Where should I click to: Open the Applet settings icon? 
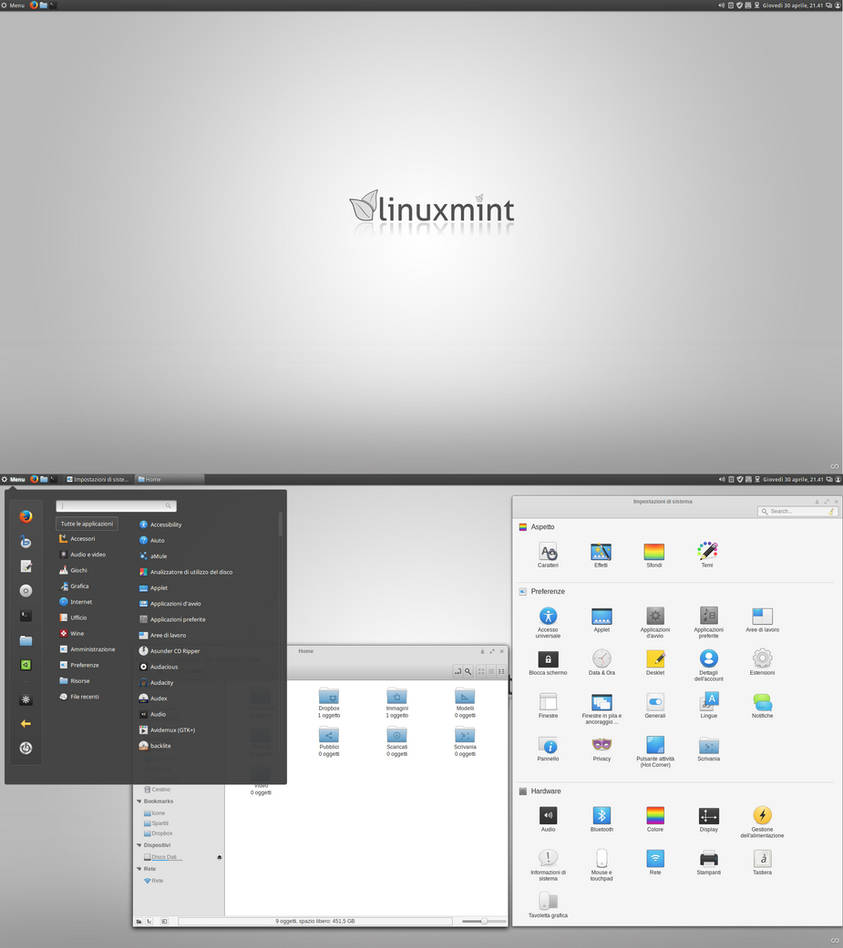[x=601, y=618]
